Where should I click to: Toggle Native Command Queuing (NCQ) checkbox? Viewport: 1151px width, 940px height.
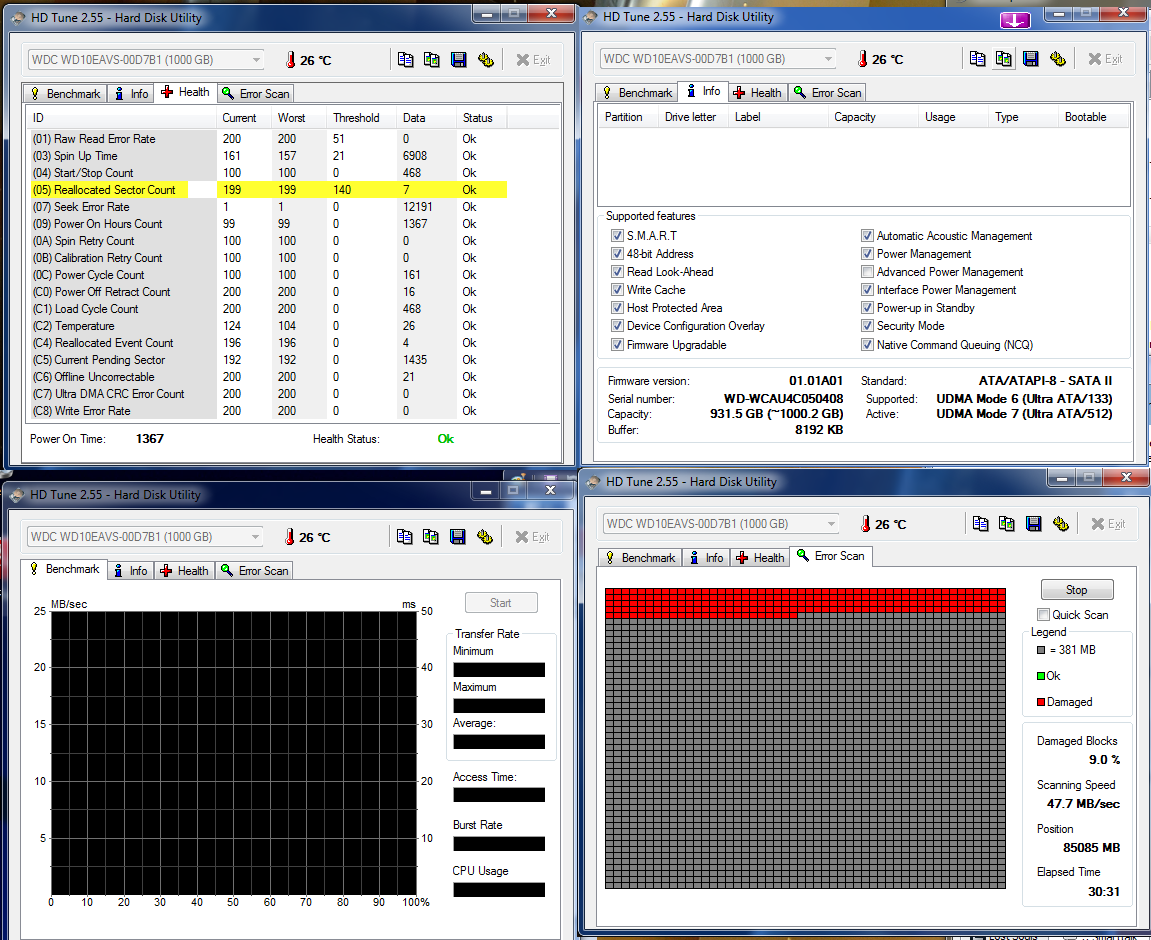click(x=867, y=344)
